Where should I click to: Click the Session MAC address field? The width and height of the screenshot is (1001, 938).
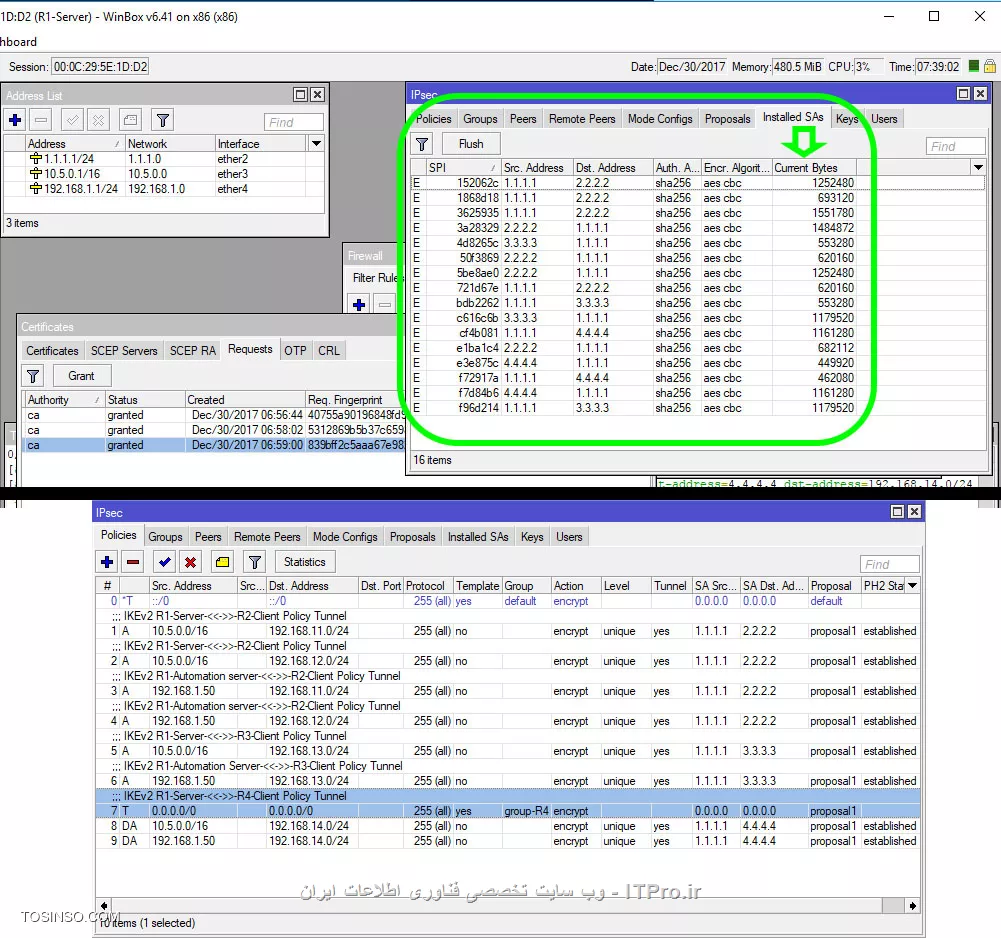pos(100,66)
